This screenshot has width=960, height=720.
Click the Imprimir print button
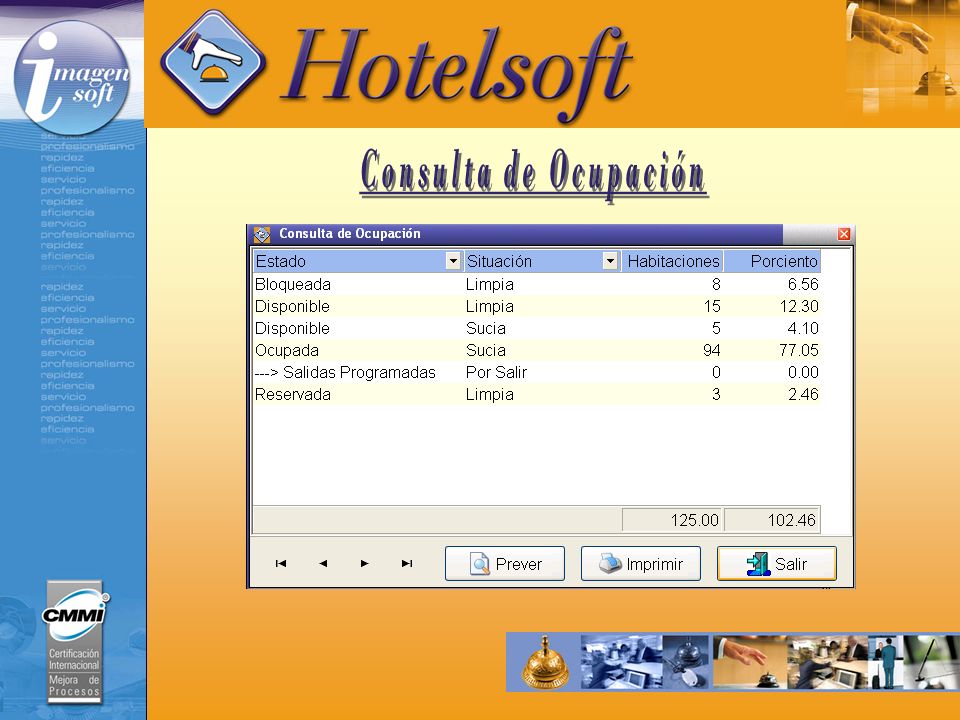(x=640, y=563)
